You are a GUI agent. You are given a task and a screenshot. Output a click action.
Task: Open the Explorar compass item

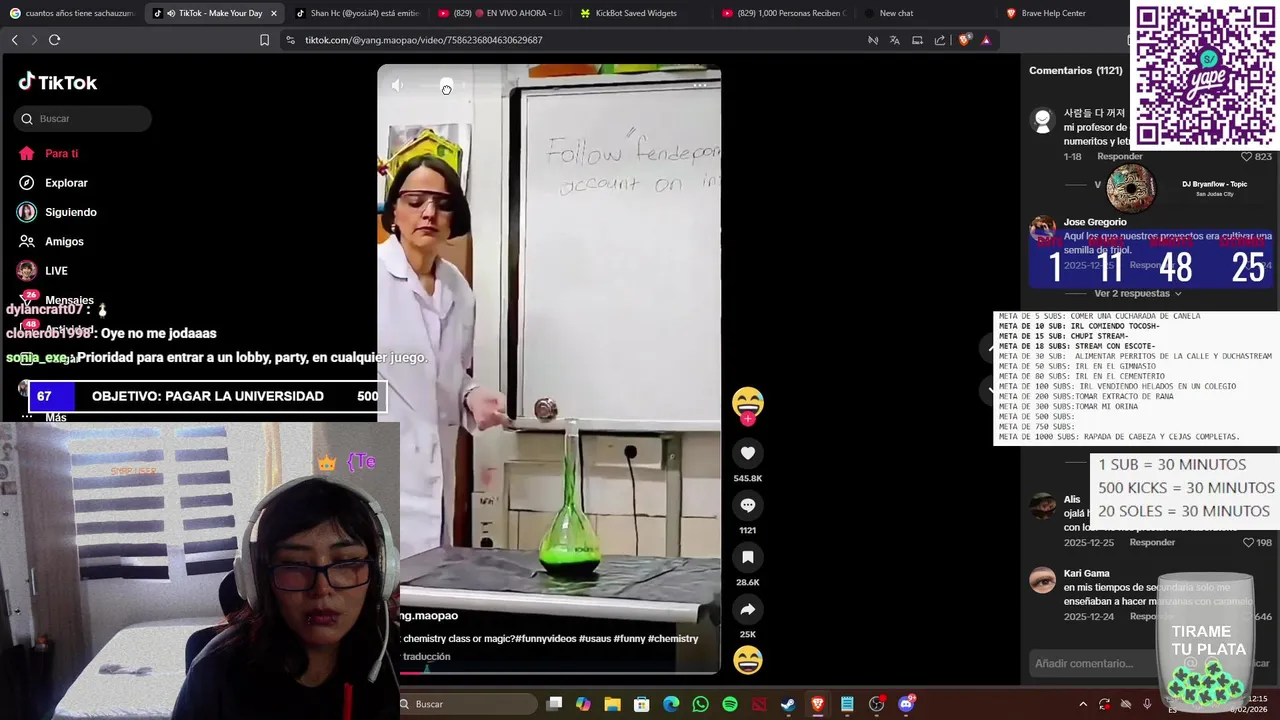click(54, 183)
